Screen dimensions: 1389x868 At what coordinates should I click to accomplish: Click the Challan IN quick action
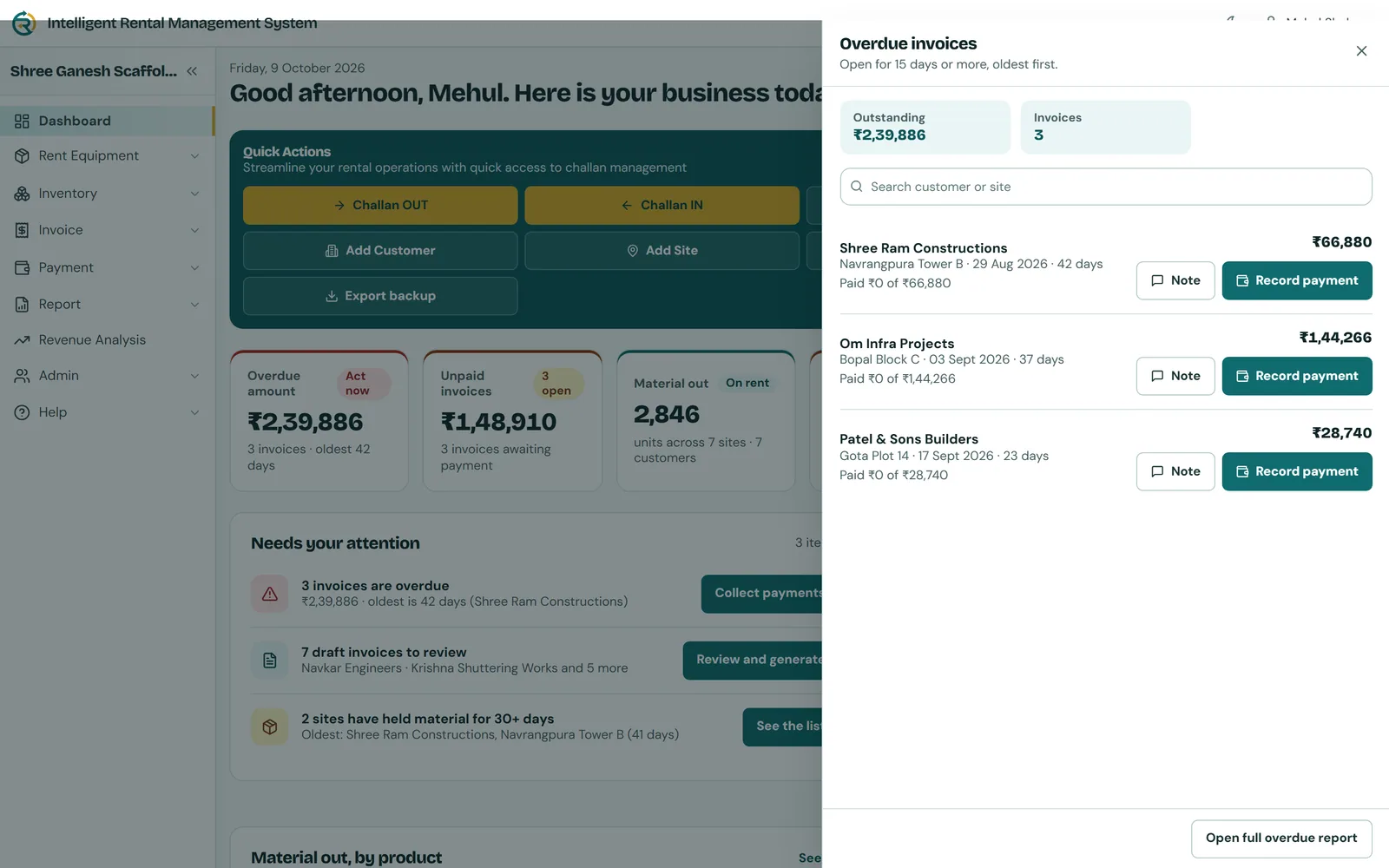(x=662, y=206)
